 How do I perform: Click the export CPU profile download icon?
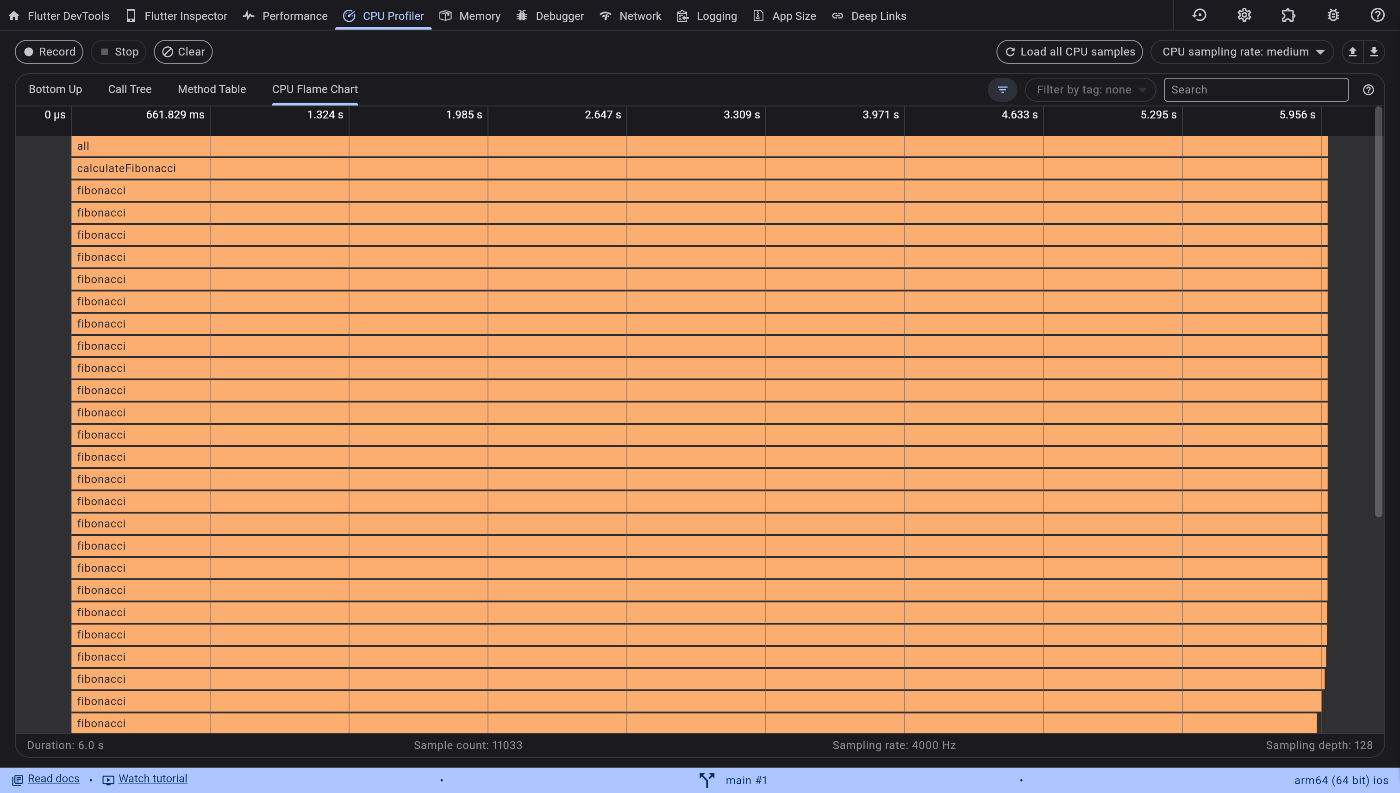(1374, 52)
